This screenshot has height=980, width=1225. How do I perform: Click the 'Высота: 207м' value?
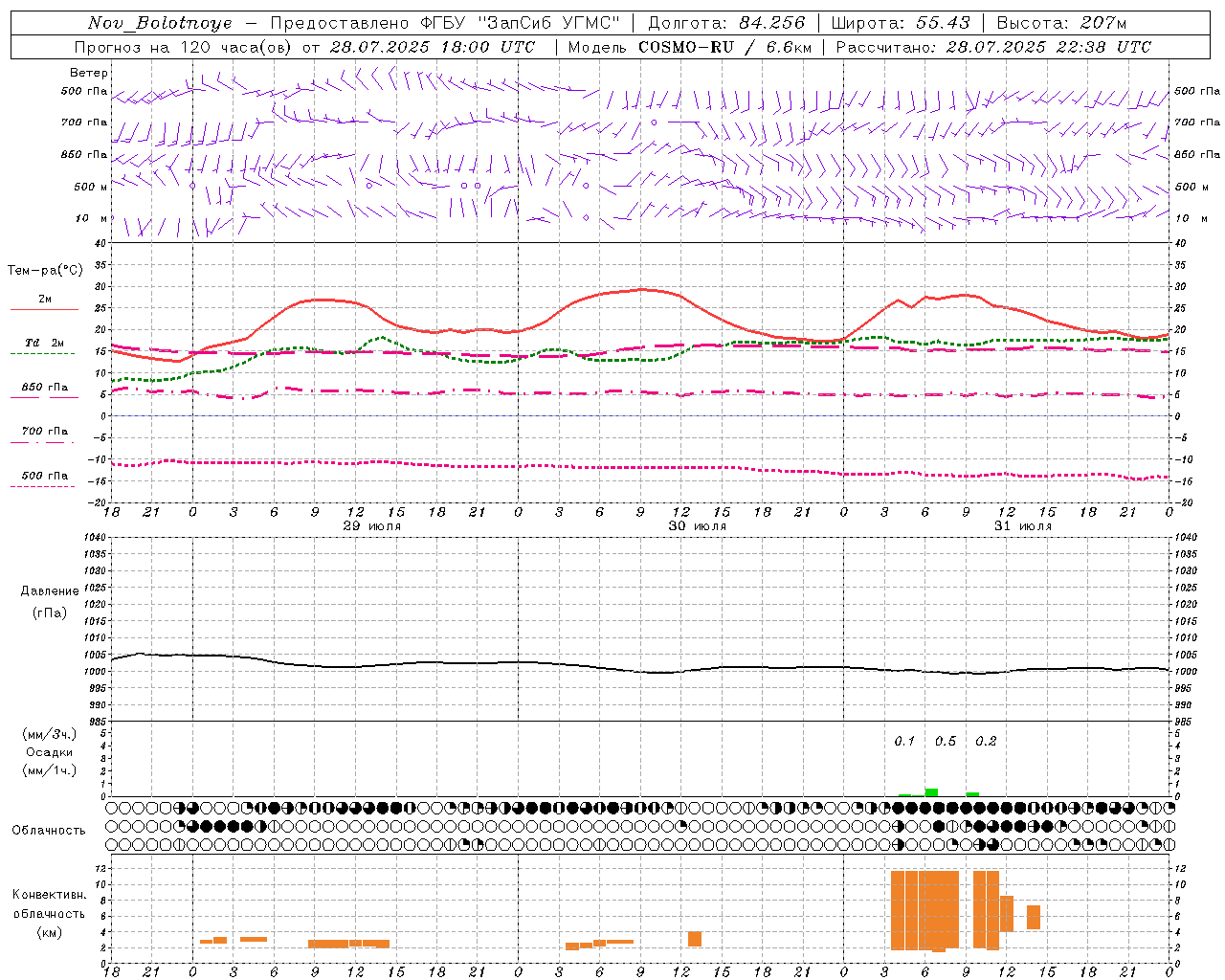[1061, 23]
